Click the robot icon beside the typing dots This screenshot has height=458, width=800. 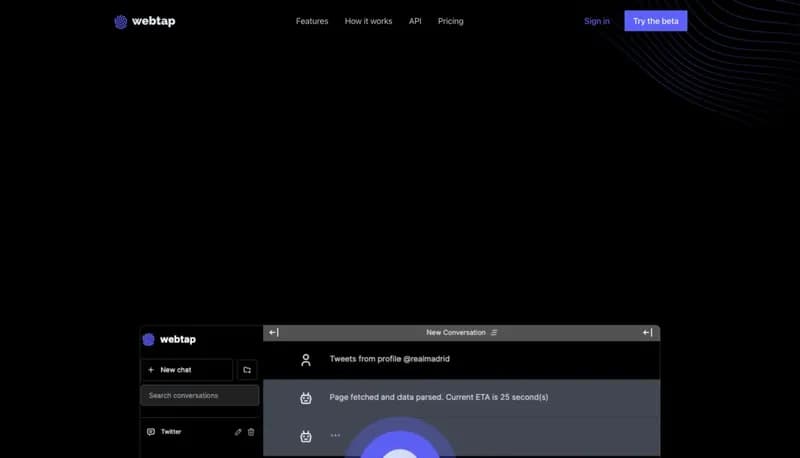click(306, 436)
